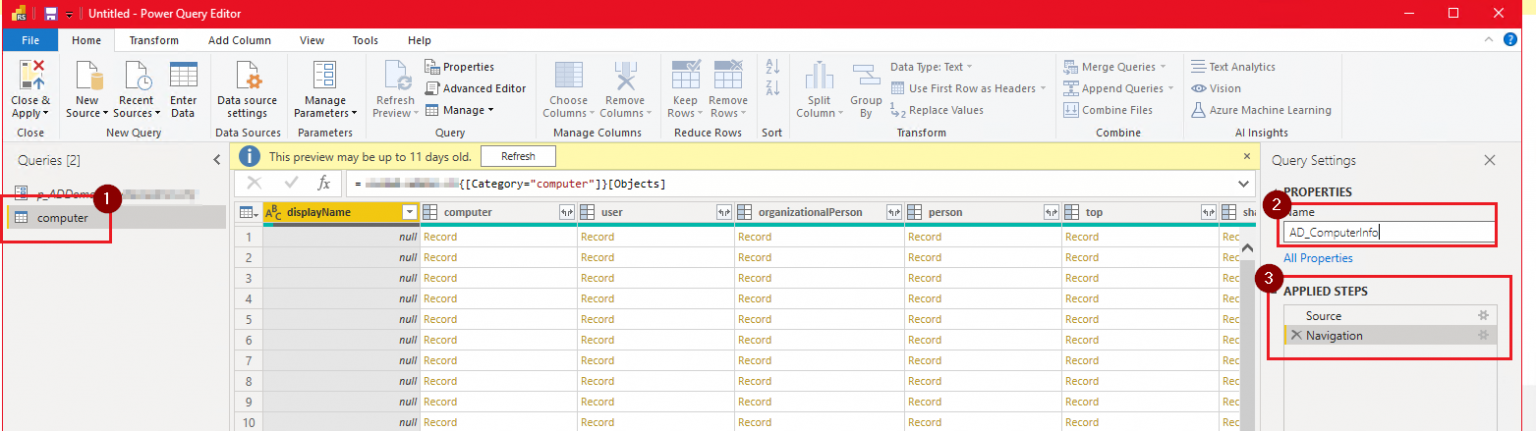Expand the computer column records
The image size is (1536, 431).
point(565,212)
